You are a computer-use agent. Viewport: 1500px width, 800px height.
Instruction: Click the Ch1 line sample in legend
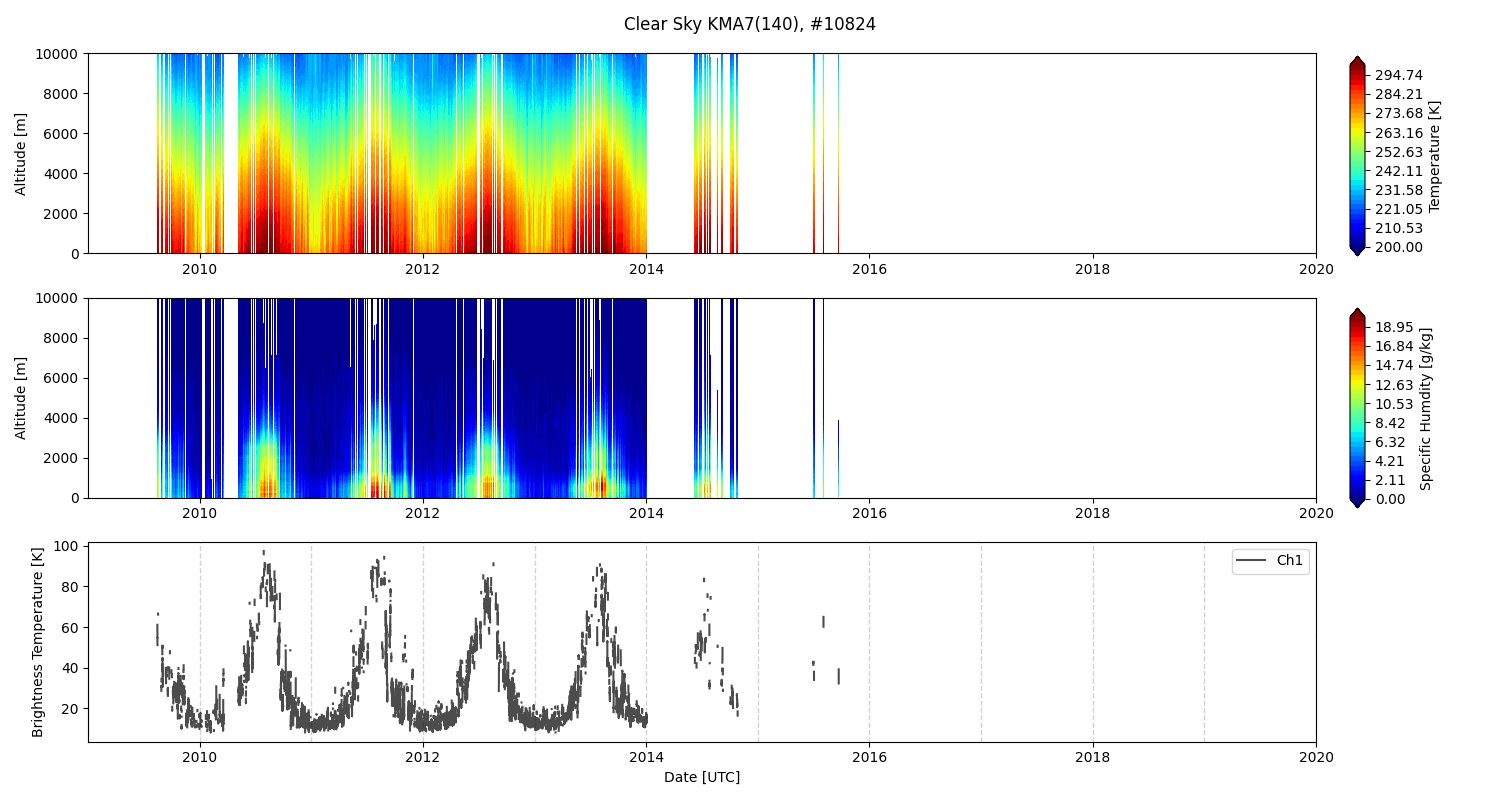click(x=1252, y=561)
